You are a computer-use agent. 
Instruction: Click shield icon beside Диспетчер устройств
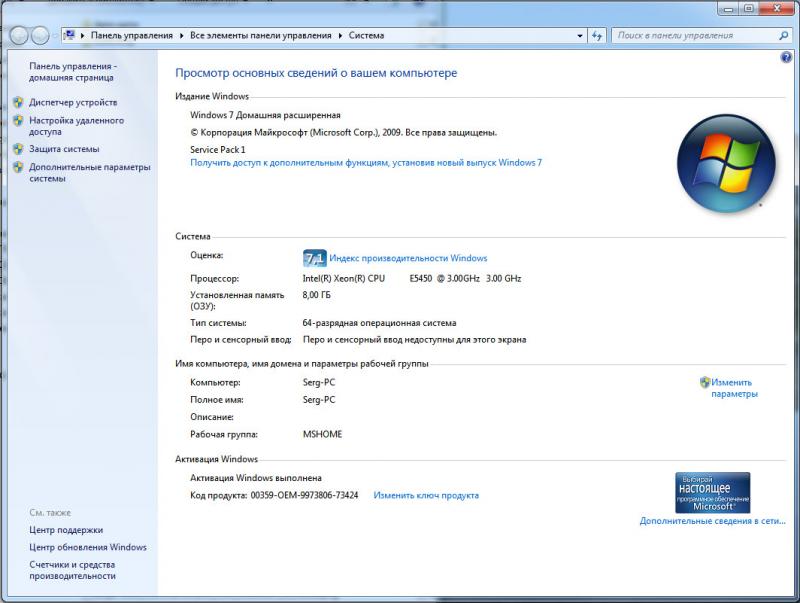[x=18, y=102]
